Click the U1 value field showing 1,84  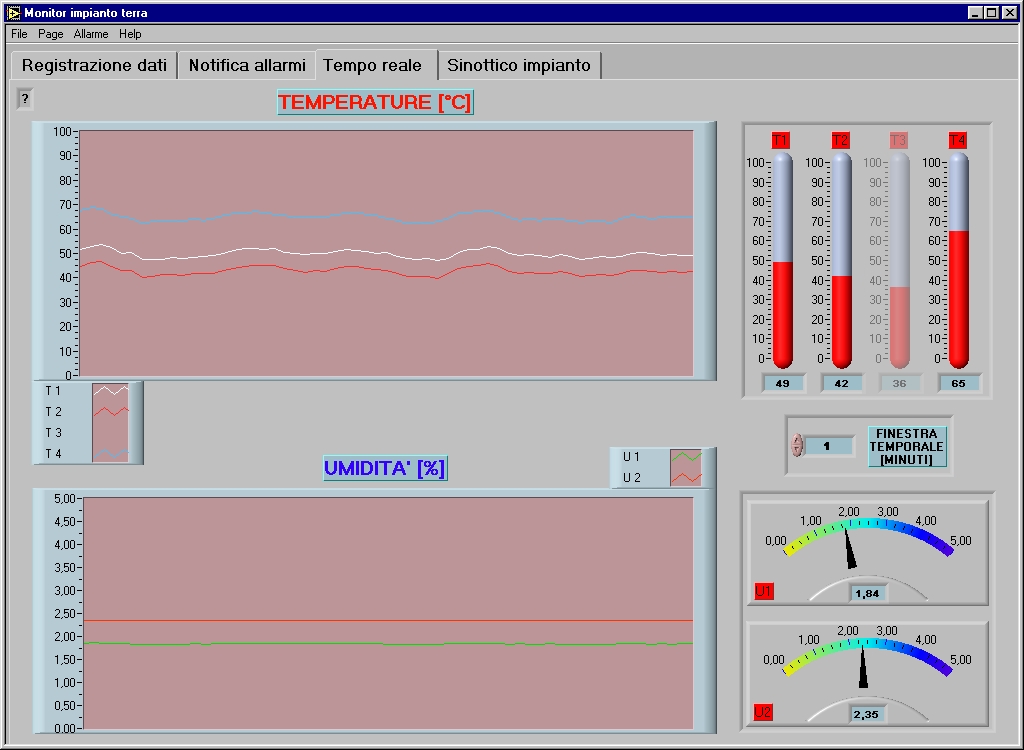(x=867, y=594)
